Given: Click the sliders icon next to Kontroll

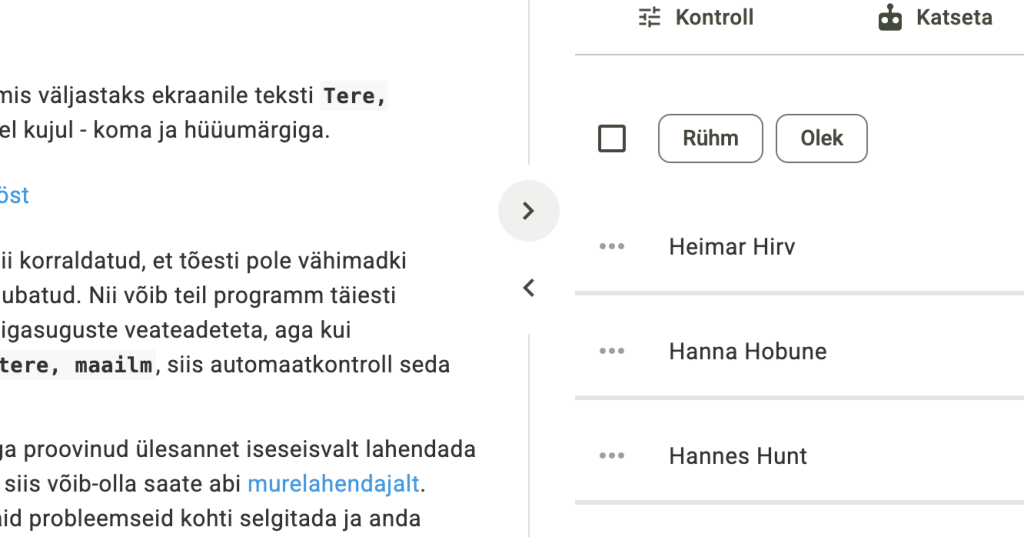Looking at the screenshot, I should (x=650, y=17).
